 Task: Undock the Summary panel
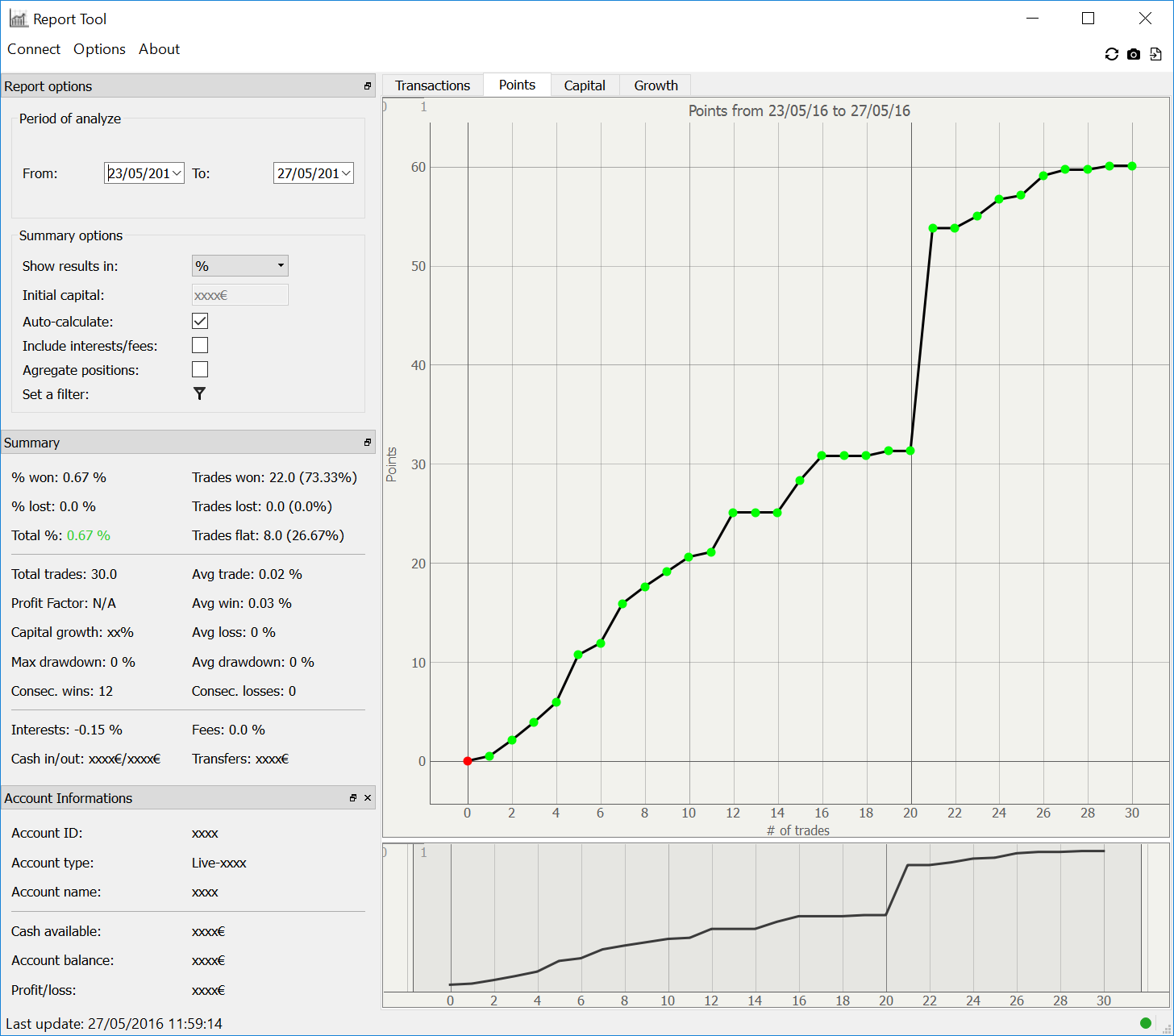[x=368, y=443]
